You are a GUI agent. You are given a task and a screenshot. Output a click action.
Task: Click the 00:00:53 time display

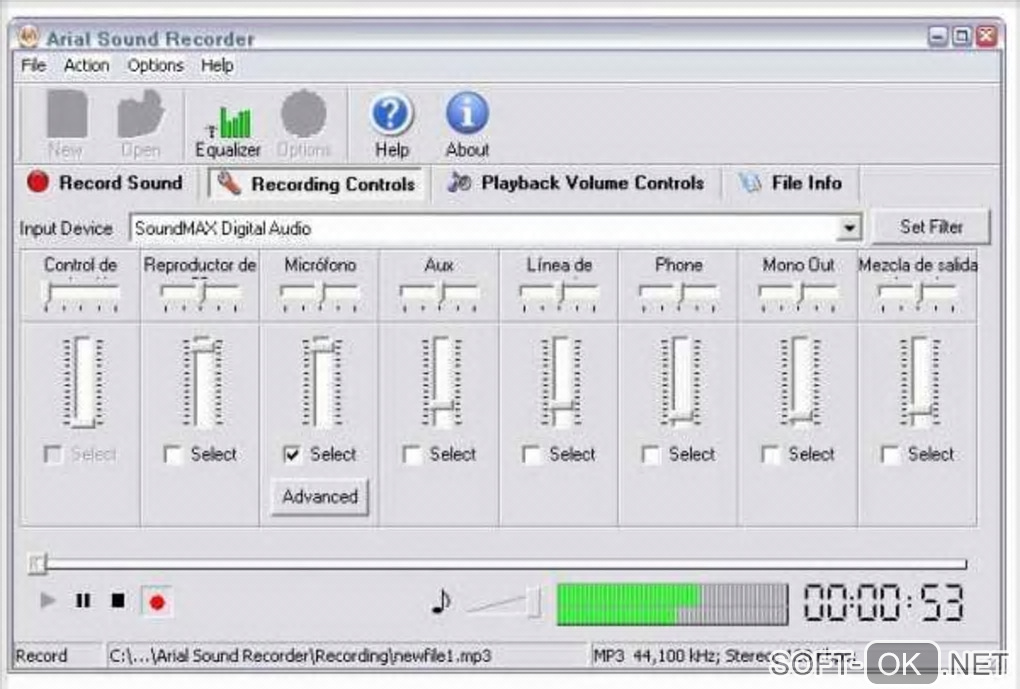pyautogui.click(x=883, y=602)
